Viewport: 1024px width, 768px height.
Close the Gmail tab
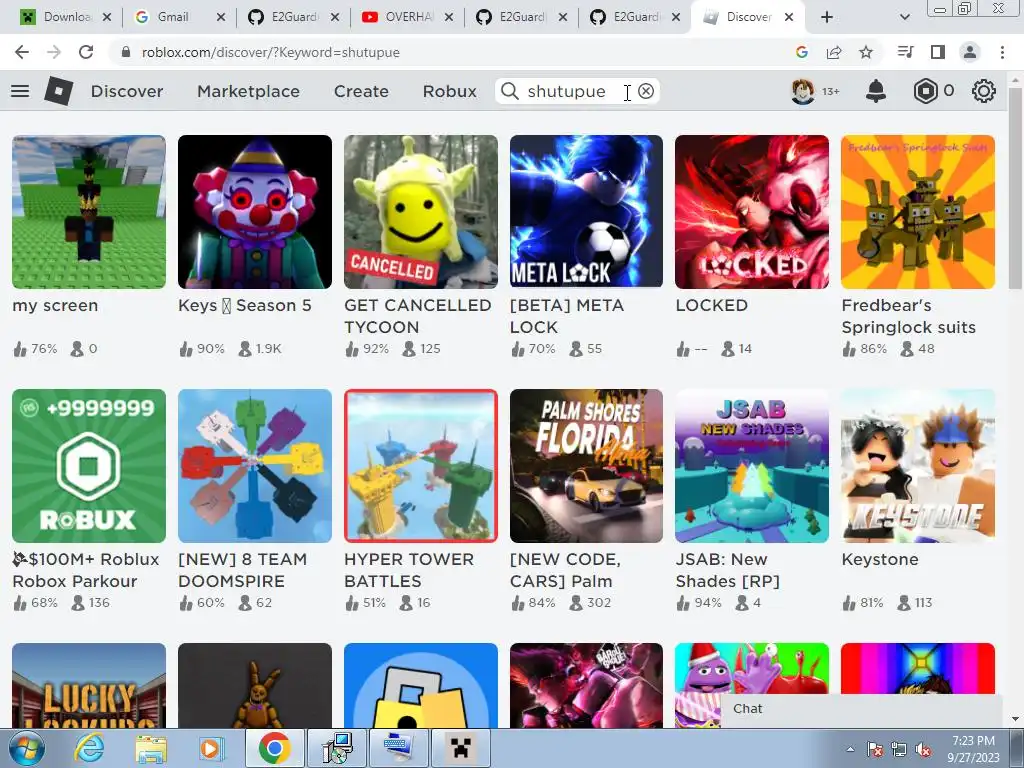pos(221,17)
